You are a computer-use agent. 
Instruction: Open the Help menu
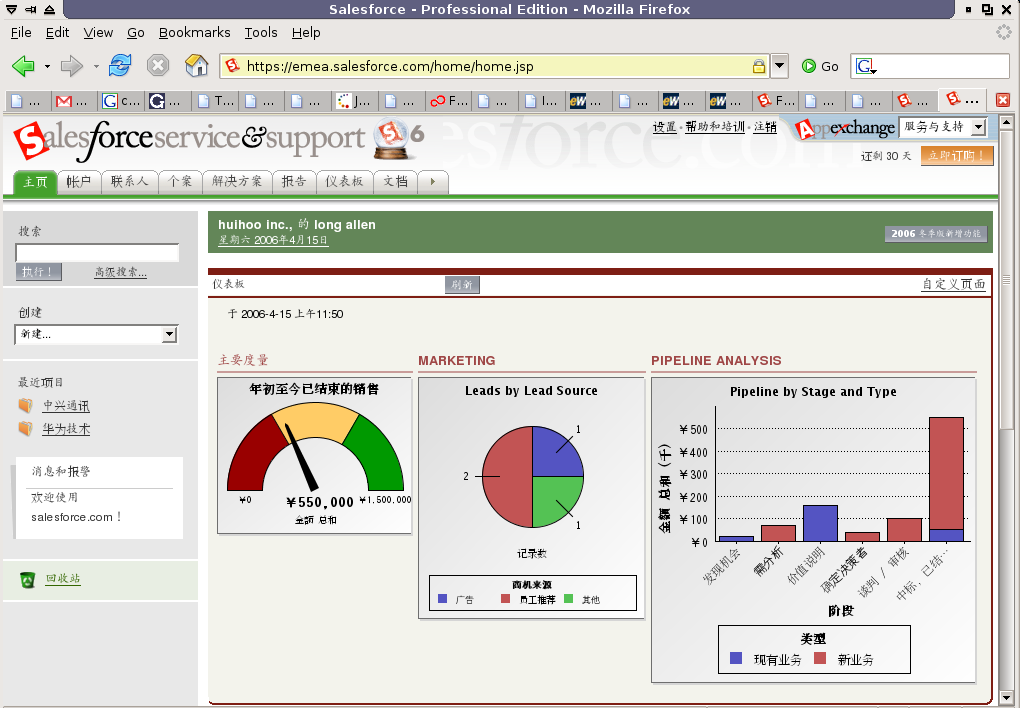point(306,33)
